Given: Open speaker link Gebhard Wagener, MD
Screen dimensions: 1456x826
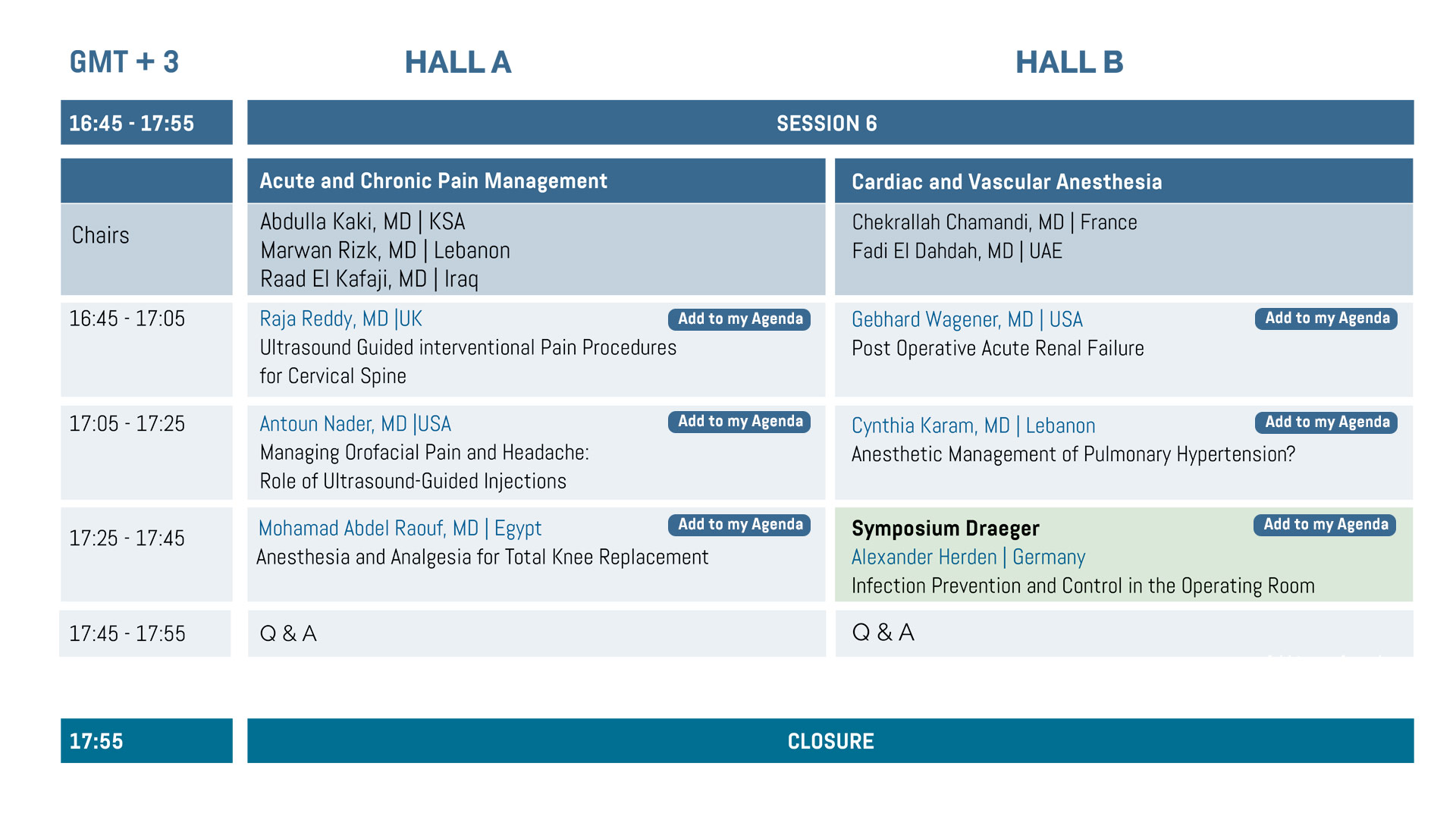Looking at the screenshot, I should click(x=967, y=320).
